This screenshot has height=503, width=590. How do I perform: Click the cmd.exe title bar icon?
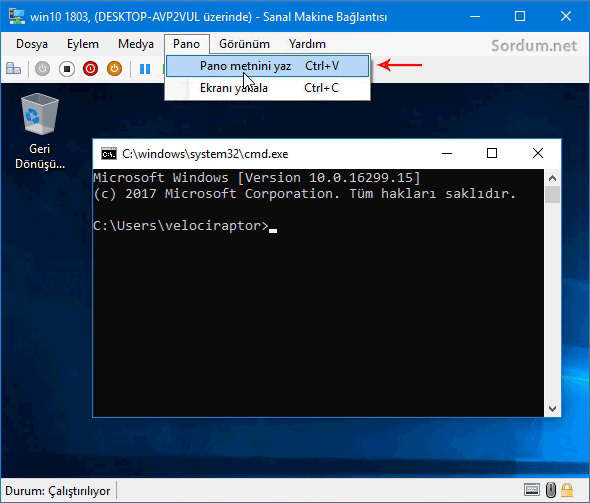click(x=109, y=154)
